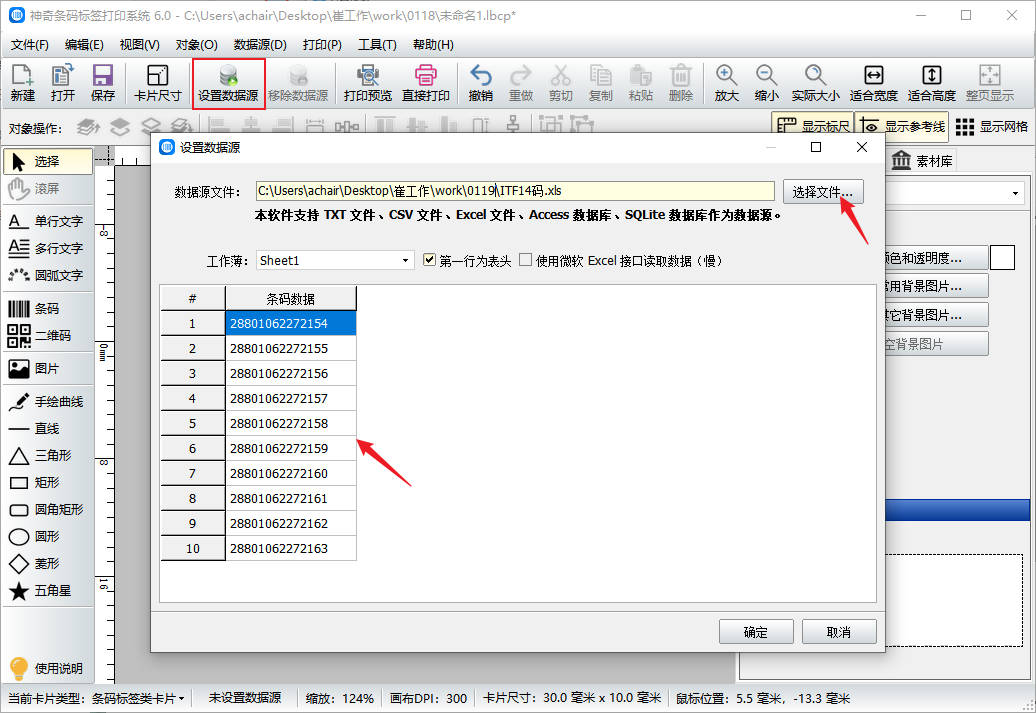Click the 数据源文件 path input field
Viewport: 1036px width, 713px height.
pyautogui.click(x=515, y=191)
